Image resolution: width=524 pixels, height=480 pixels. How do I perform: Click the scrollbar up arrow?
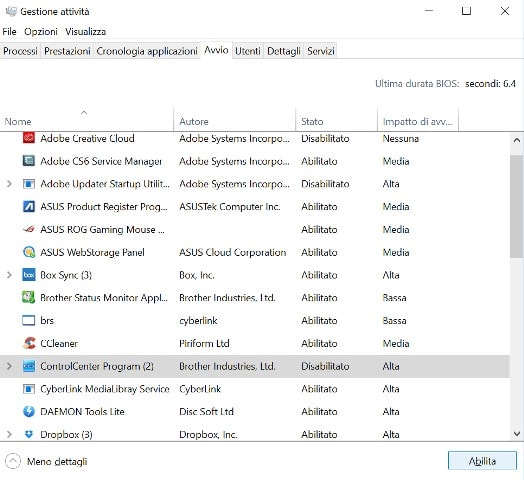click(x=517, y=140)
